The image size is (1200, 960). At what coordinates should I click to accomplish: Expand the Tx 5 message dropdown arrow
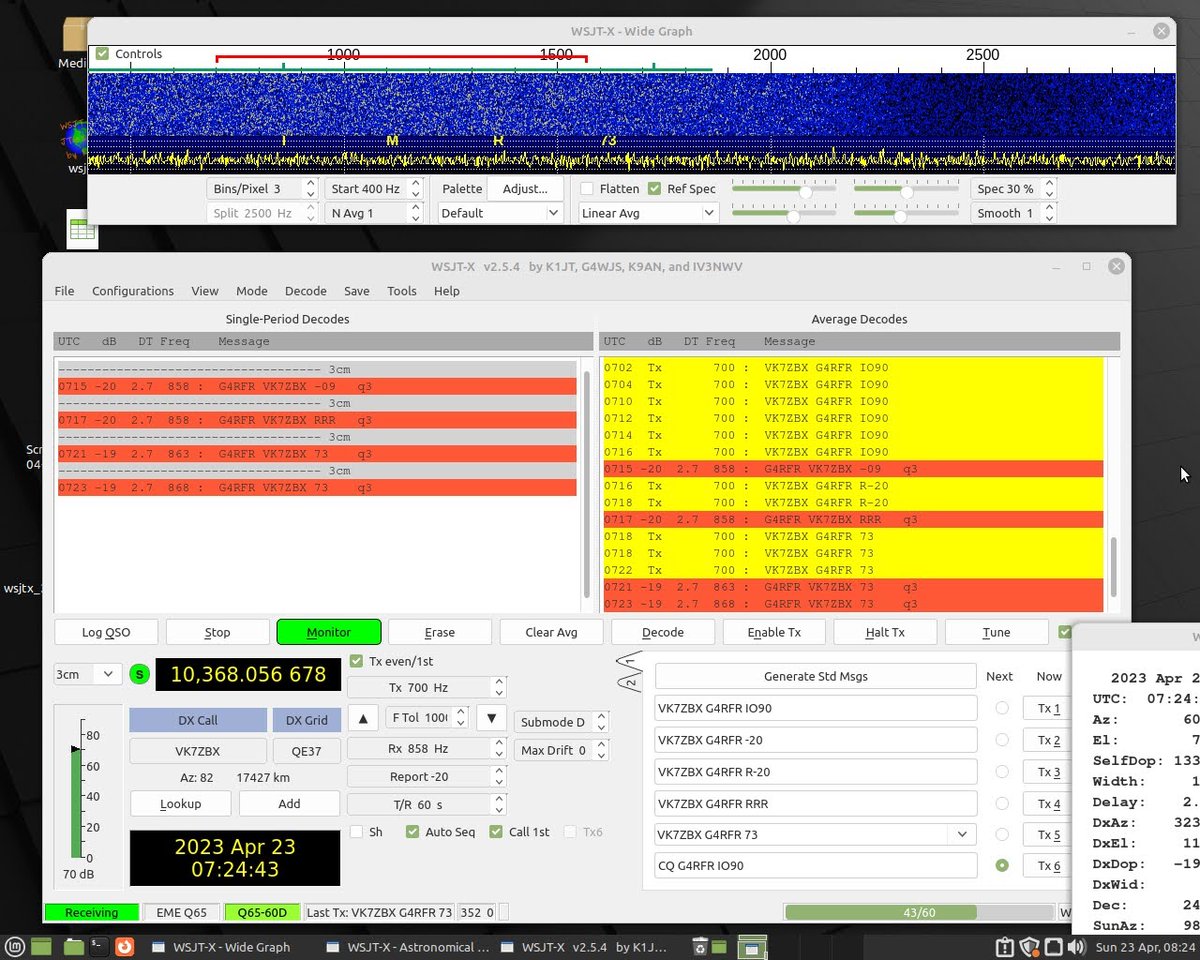(x=962, y=834)
